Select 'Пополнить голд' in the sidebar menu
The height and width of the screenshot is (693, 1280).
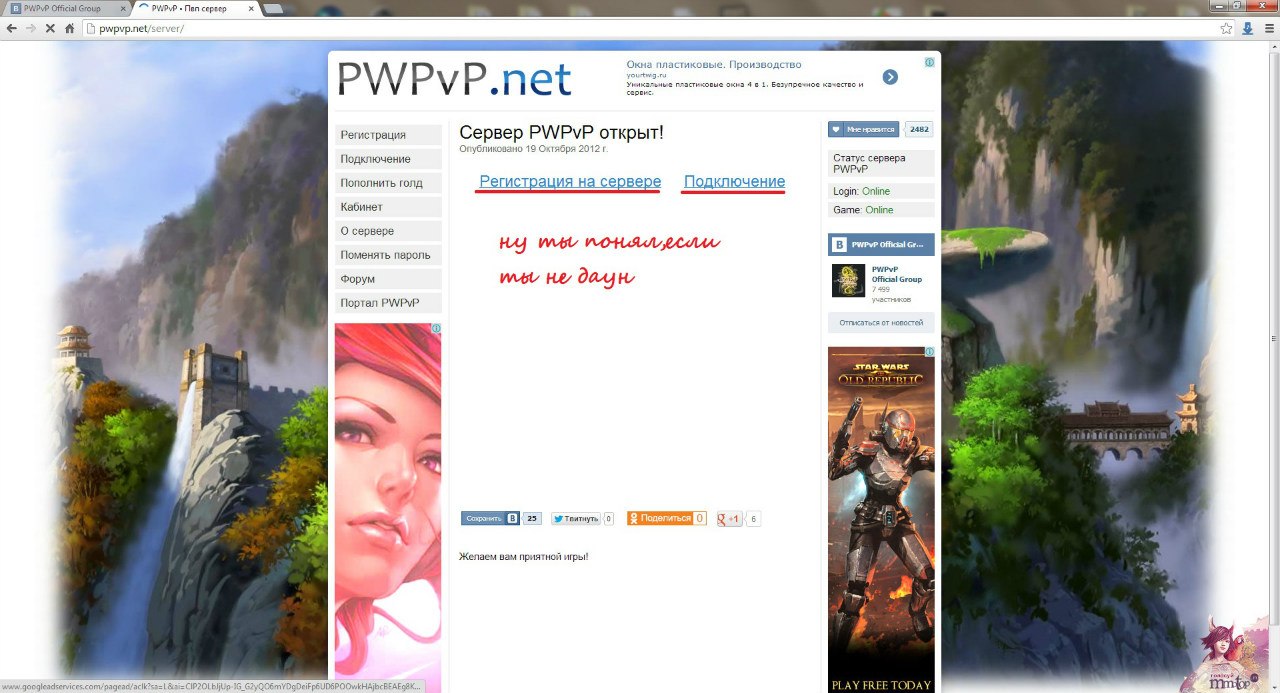tap(388, 183)
